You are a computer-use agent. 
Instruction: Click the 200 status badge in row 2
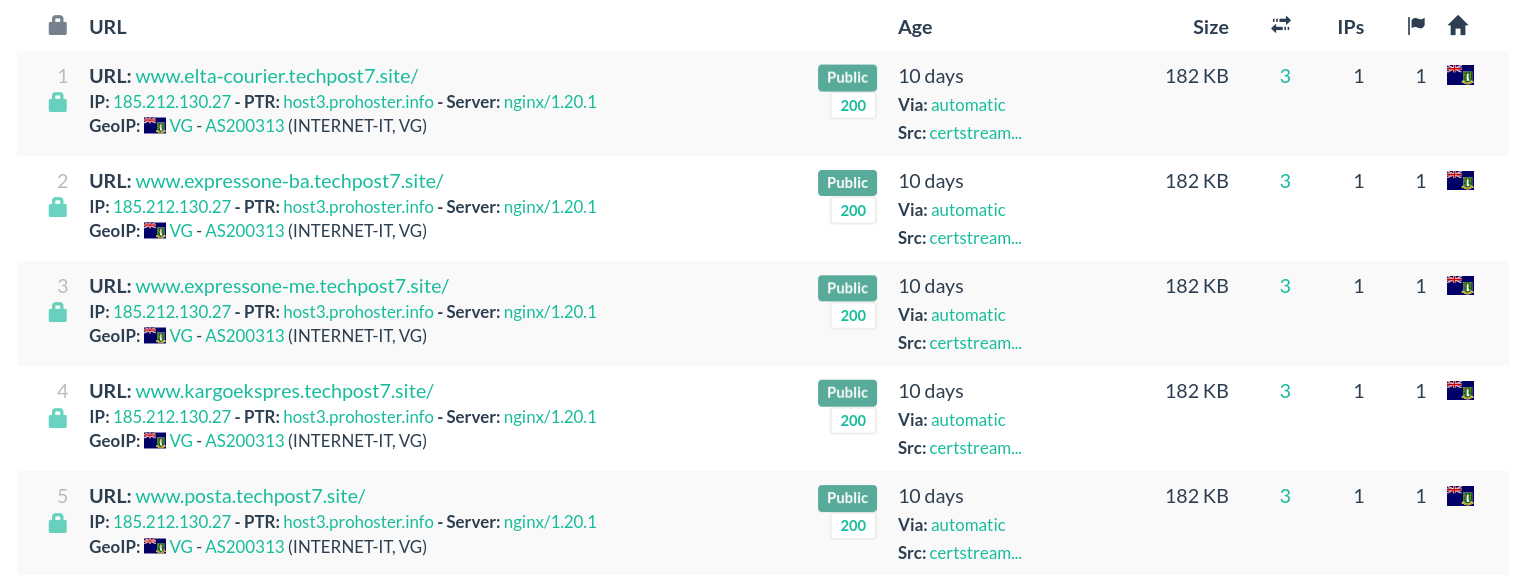pos(853,211)
